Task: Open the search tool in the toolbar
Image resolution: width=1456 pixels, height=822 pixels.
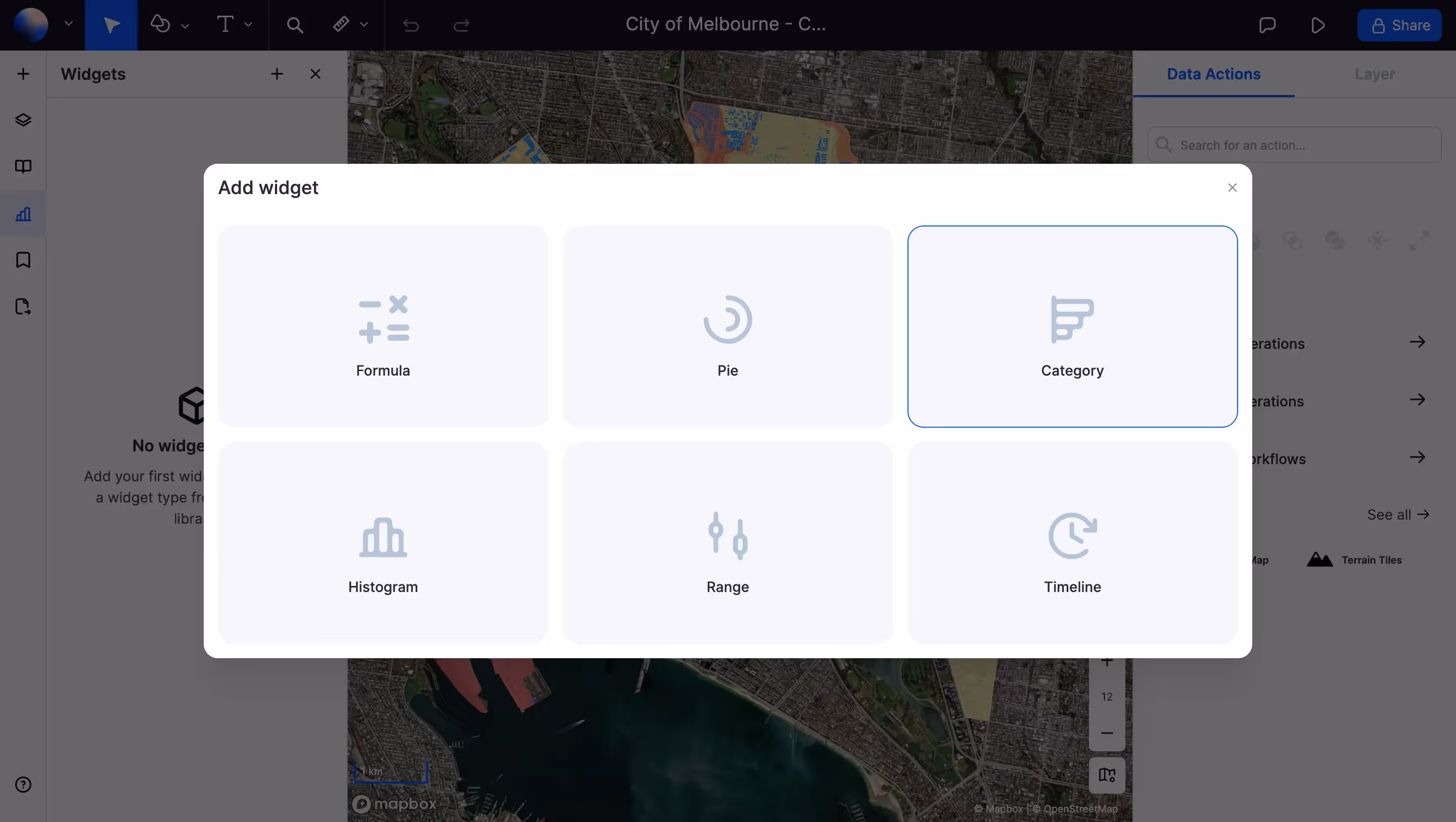Action: [x=294, y=25]
